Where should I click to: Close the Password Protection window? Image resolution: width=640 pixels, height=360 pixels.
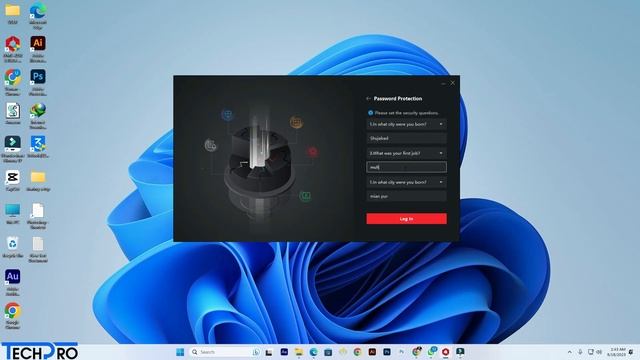point(452,83)
